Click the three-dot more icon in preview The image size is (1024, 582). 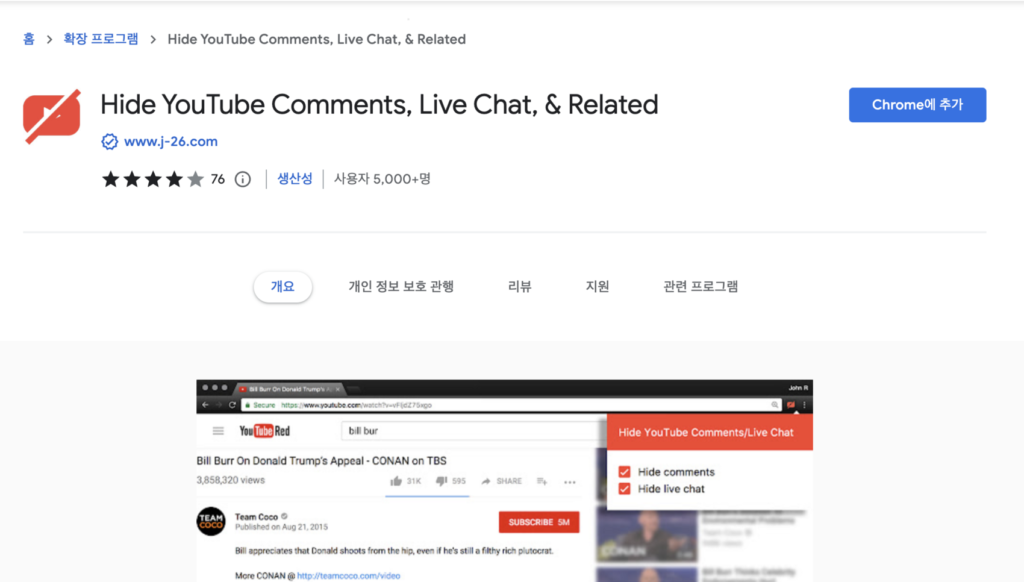point(569,482)
